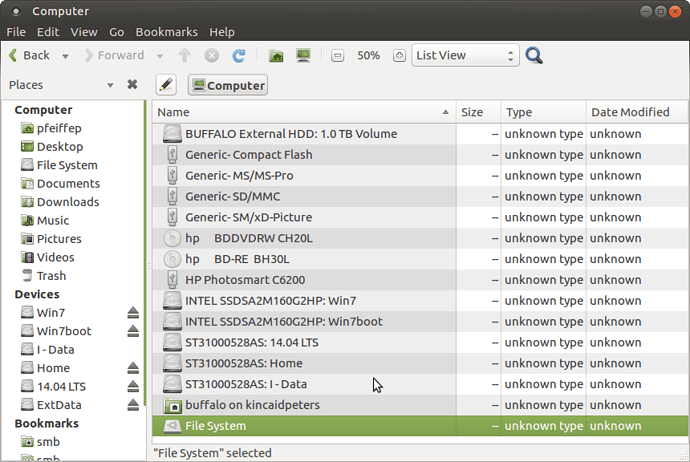690x462 pixels.
Task: Click the highlighted File System row
Action: pos(420,426)
